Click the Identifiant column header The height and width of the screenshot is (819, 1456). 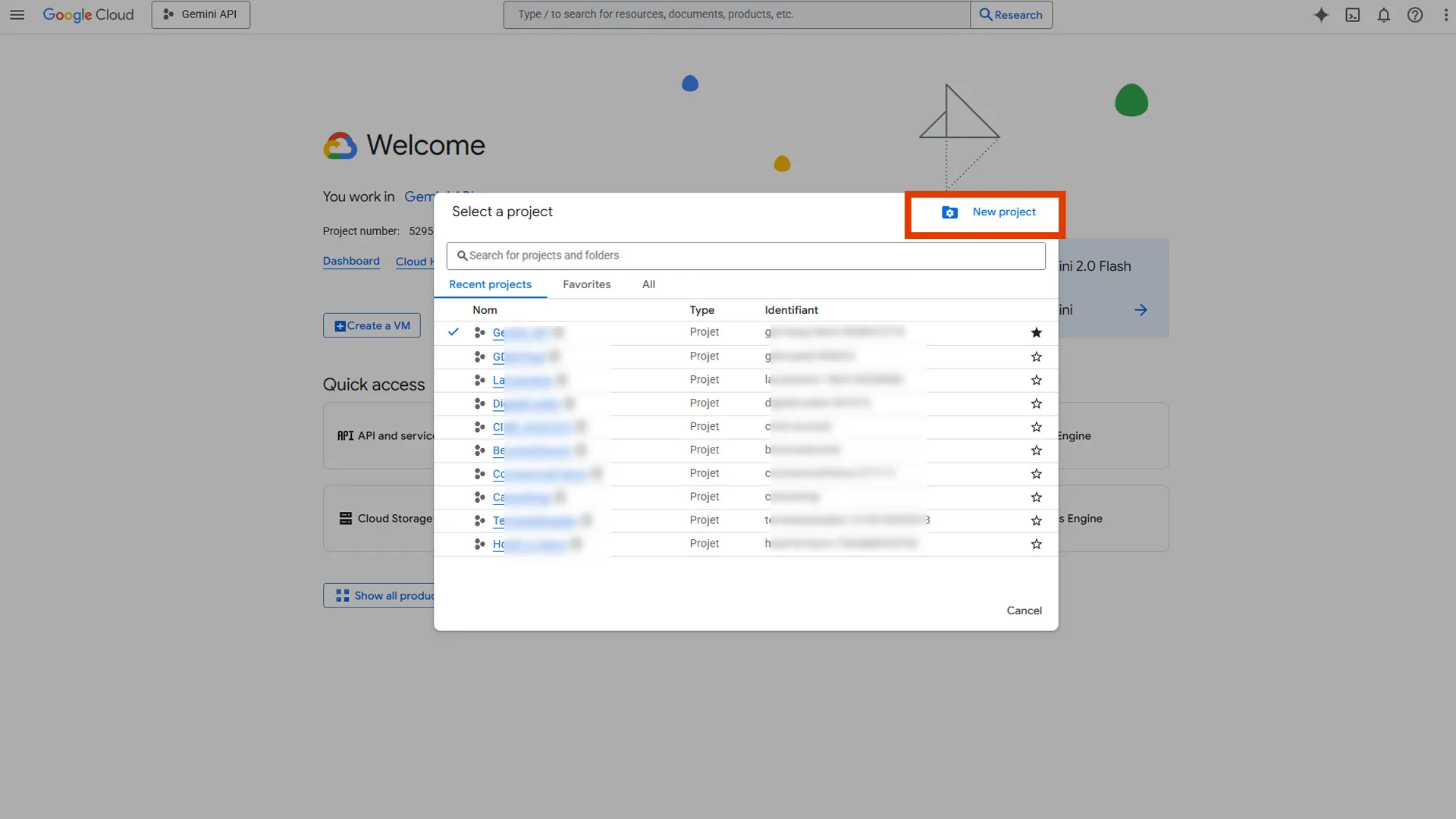click(x=791, y=310)
